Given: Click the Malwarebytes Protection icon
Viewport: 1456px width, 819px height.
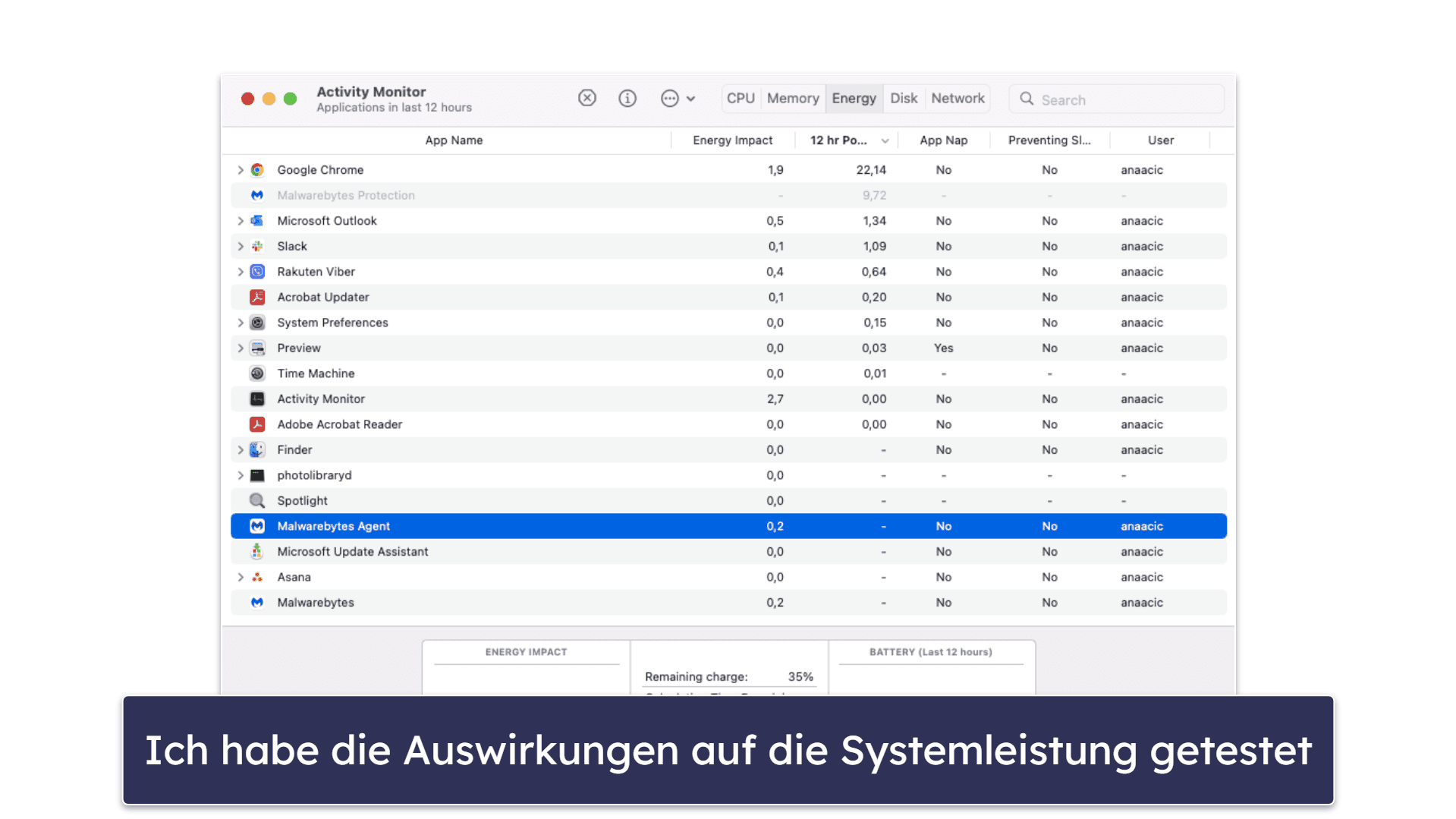Looking at the screenshot, I should point(257,195).
